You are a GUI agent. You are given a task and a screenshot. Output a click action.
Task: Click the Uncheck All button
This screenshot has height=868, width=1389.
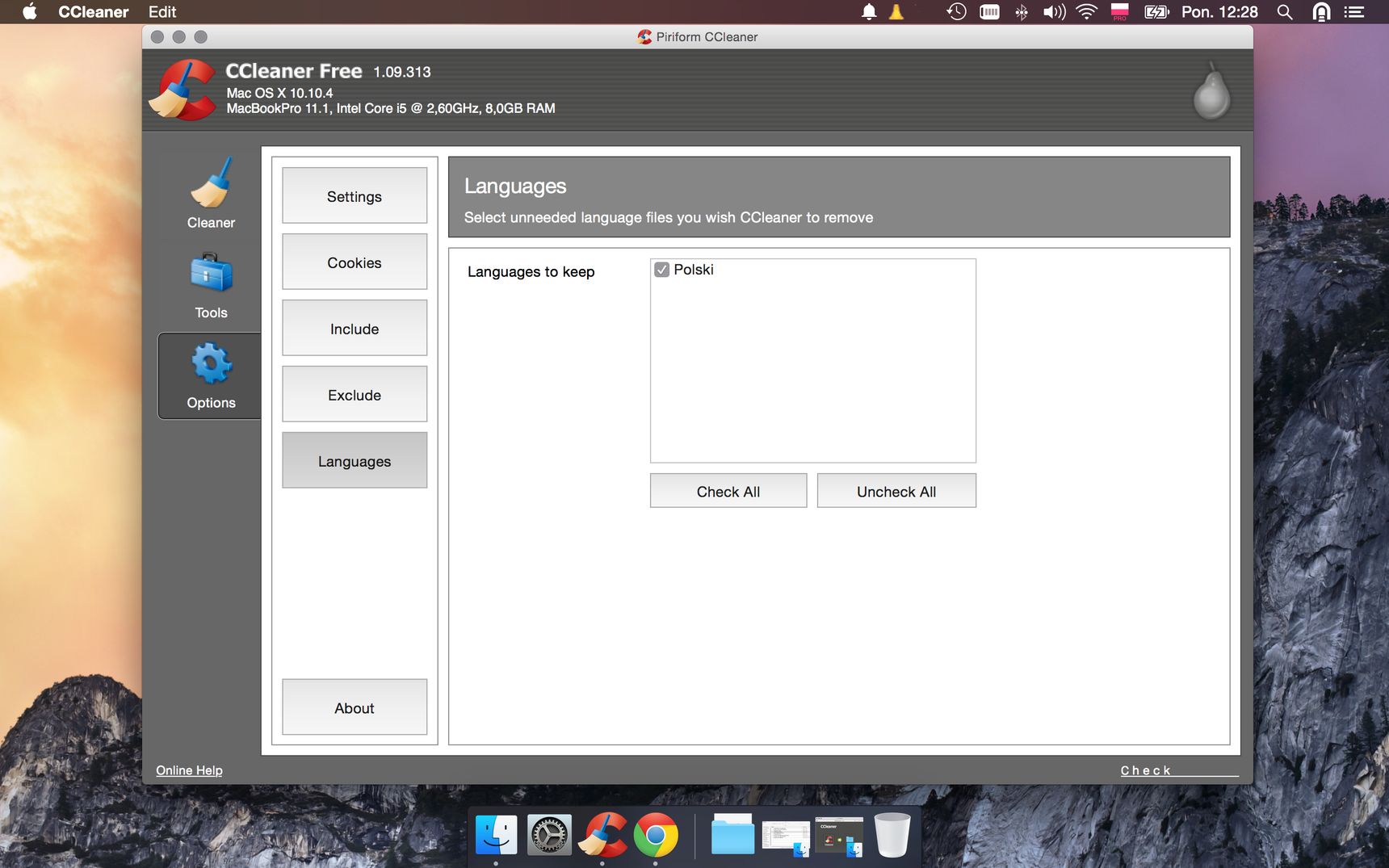(x=896, y=491)
